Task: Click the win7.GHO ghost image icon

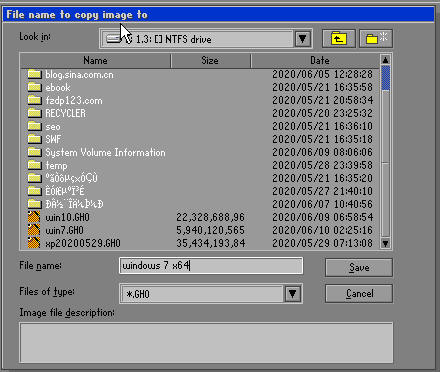Action: point(34,230)
